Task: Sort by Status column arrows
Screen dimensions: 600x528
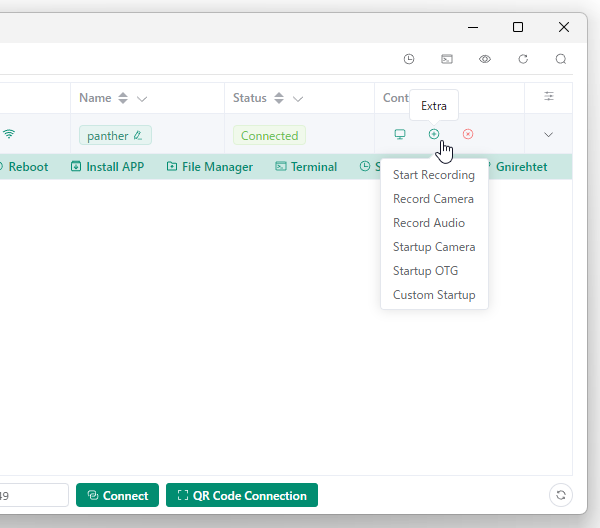Action: (279, 98)
